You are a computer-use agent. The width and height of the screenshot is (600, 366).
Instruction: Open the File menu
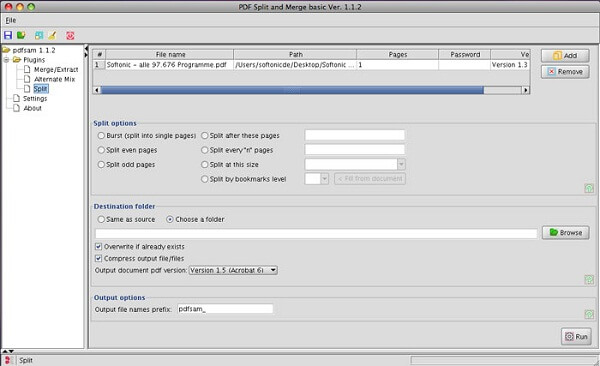click(11, 20)
